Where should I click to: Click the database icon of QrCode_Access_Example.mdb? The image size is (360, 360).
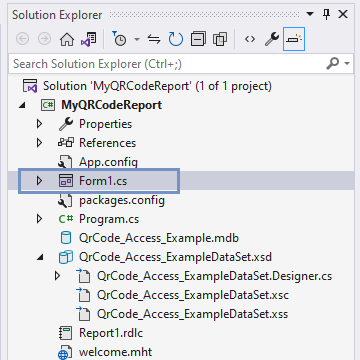[x=66, y=238]
